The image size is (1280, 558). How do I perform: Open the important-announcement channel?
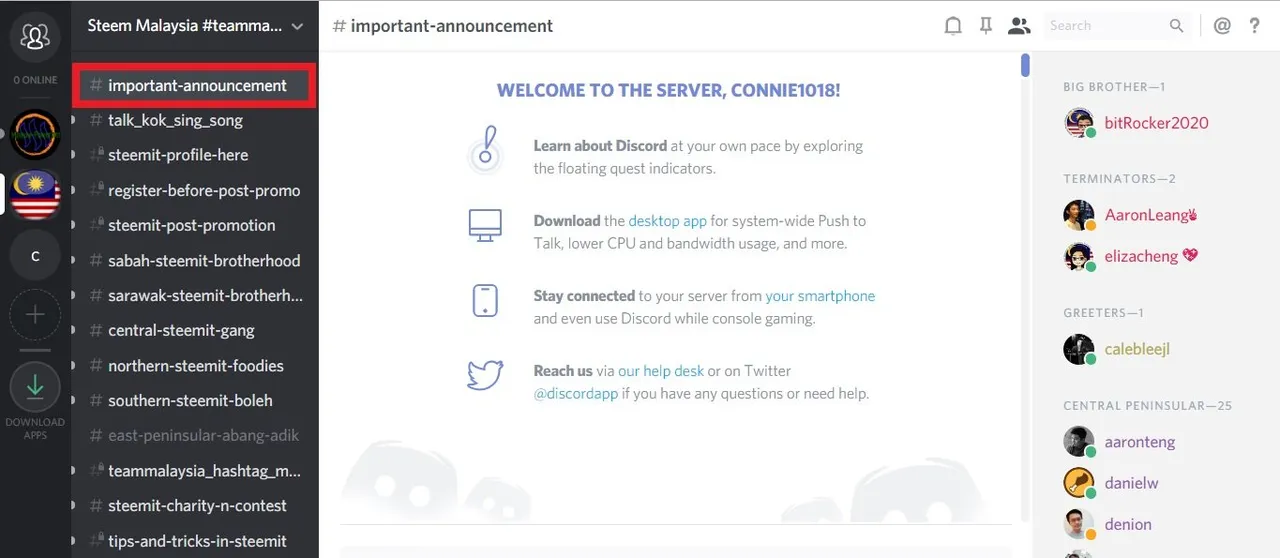(195, 85)
